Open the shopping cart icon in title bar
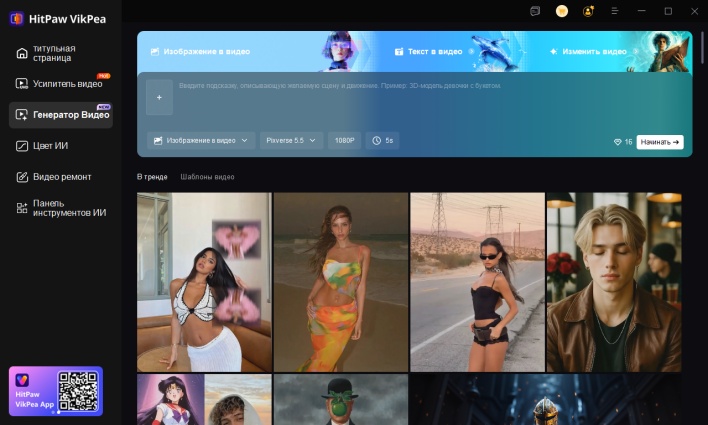This screenshot has width=708, height=425. [x=562, y=11]
